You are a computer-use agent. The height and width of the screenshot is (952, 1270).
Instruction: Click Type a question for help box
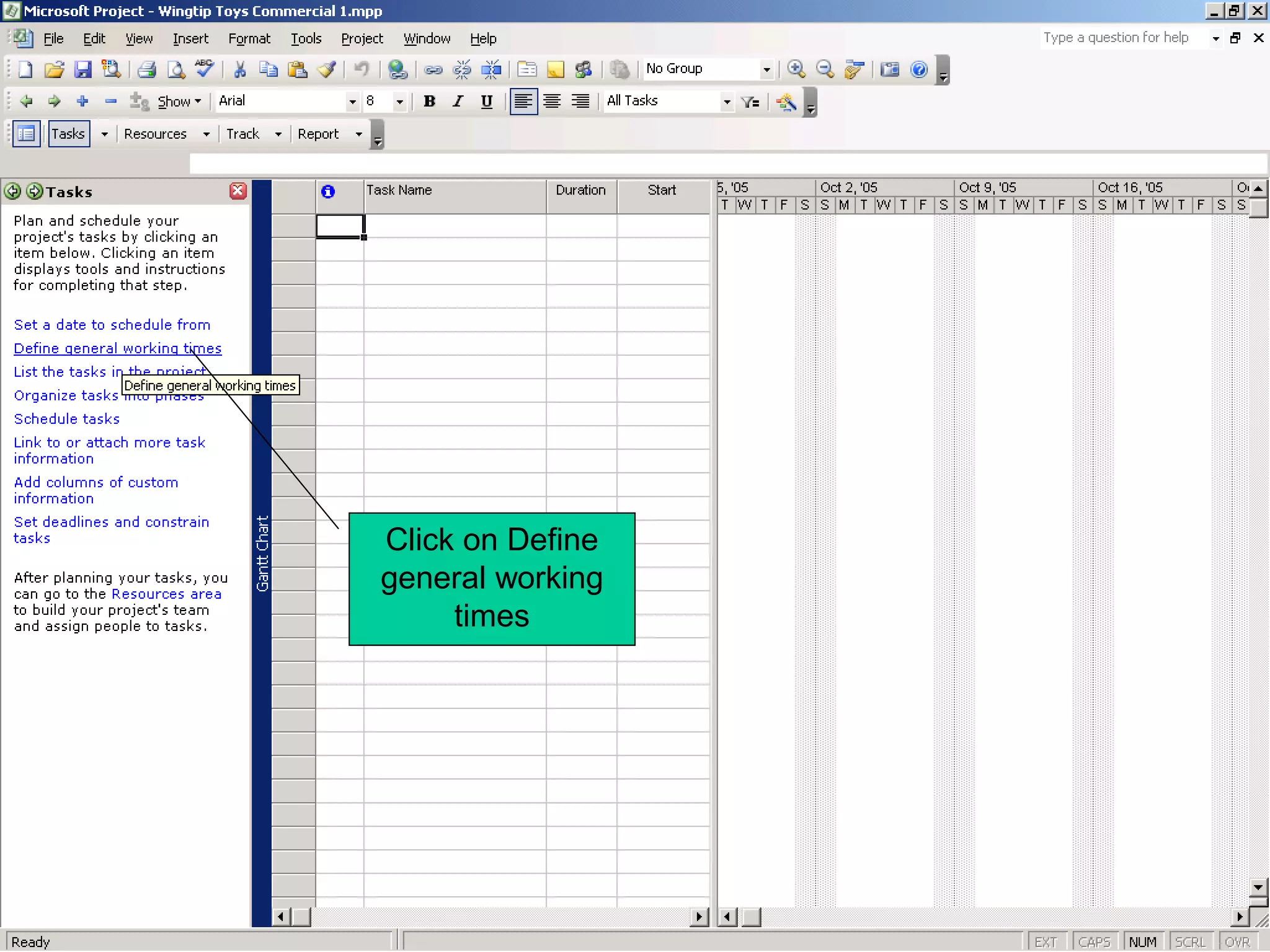click(1123, 38)
